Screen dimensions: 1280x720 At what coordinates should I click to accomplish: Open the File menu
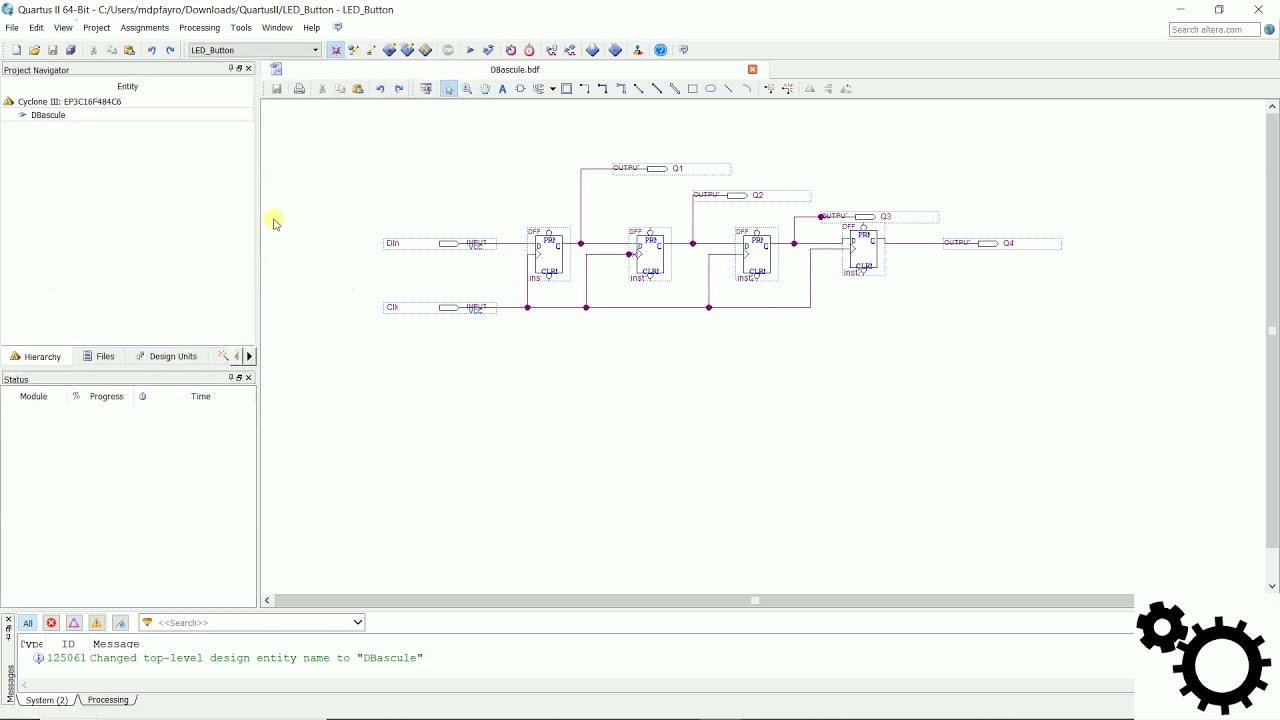click(x=12, y=28)
